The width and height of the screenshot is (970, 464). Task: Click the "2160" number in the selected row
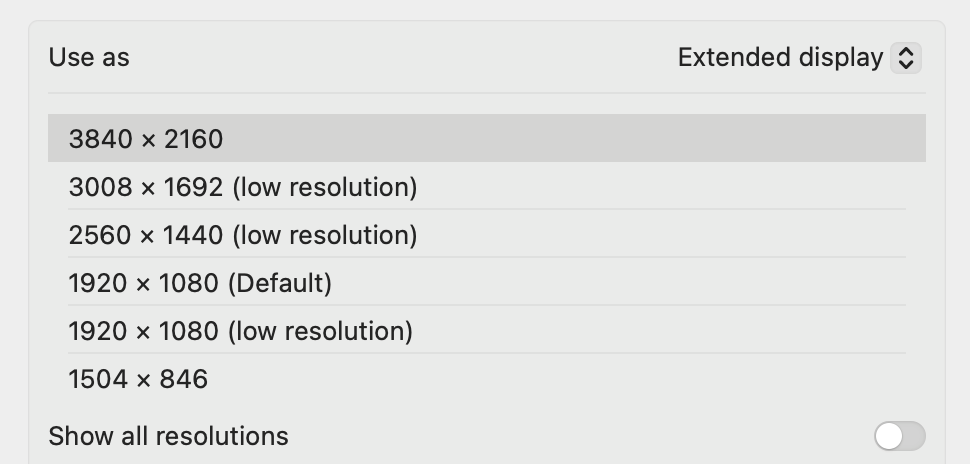coord(193,139)
